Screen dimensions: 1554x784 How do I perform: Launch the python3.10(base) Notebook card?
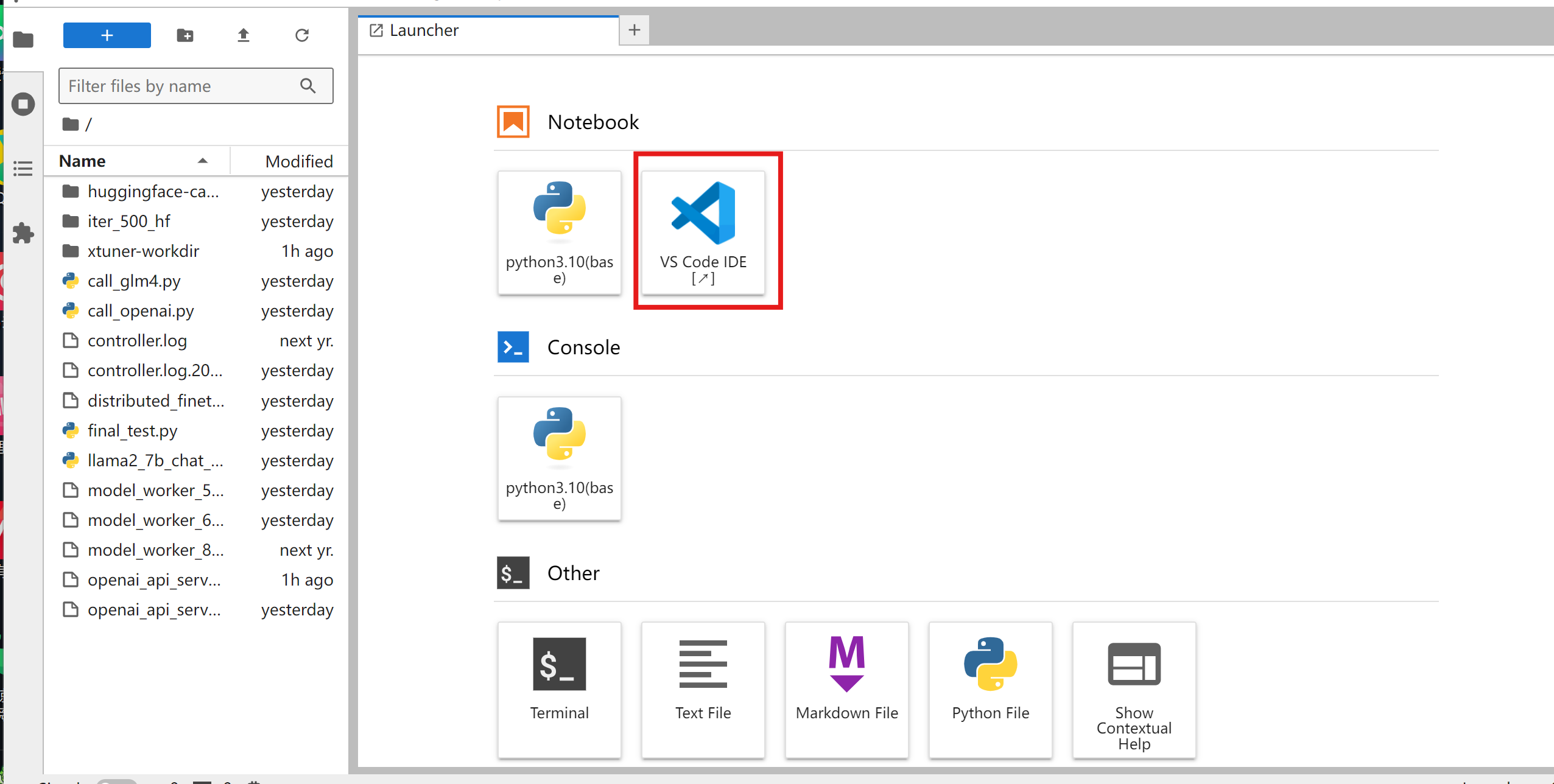(x=560, y=233)
